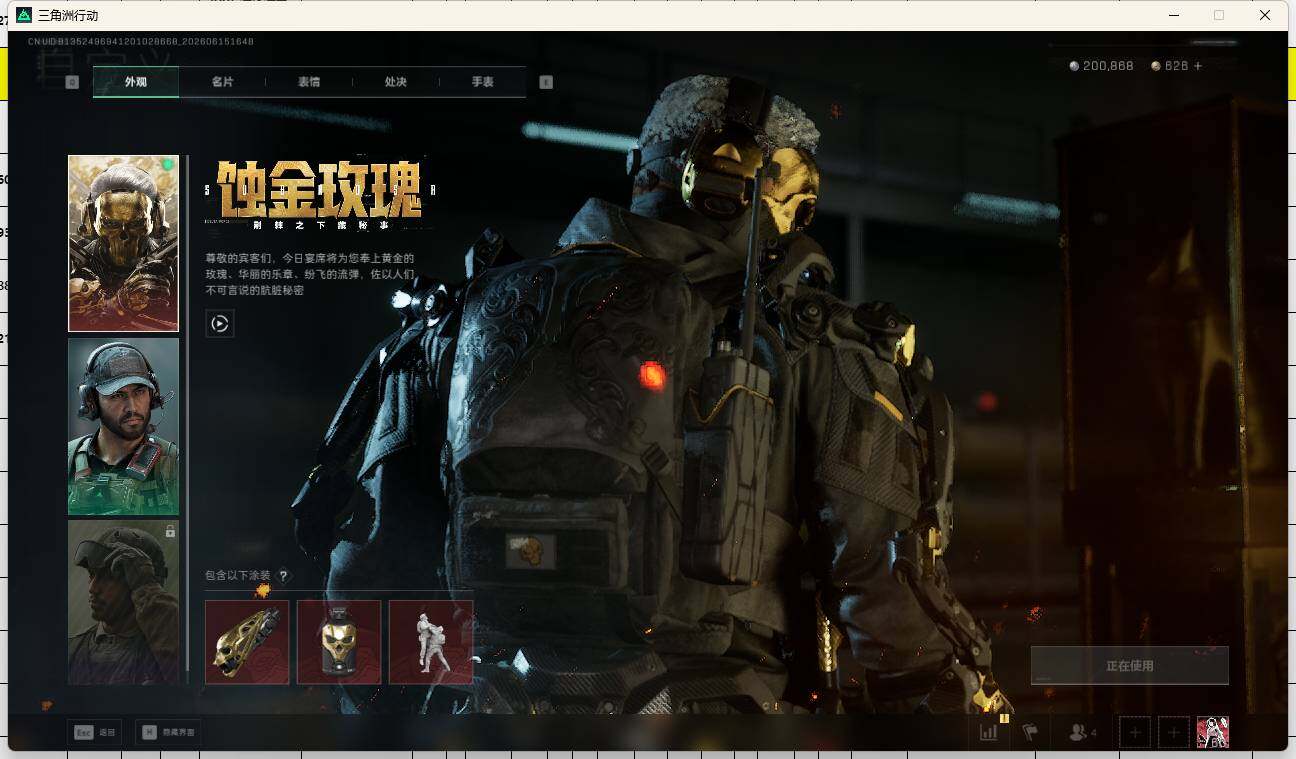
Task: Open the player avatar in bottom bar
Action: pos(1213,732)
